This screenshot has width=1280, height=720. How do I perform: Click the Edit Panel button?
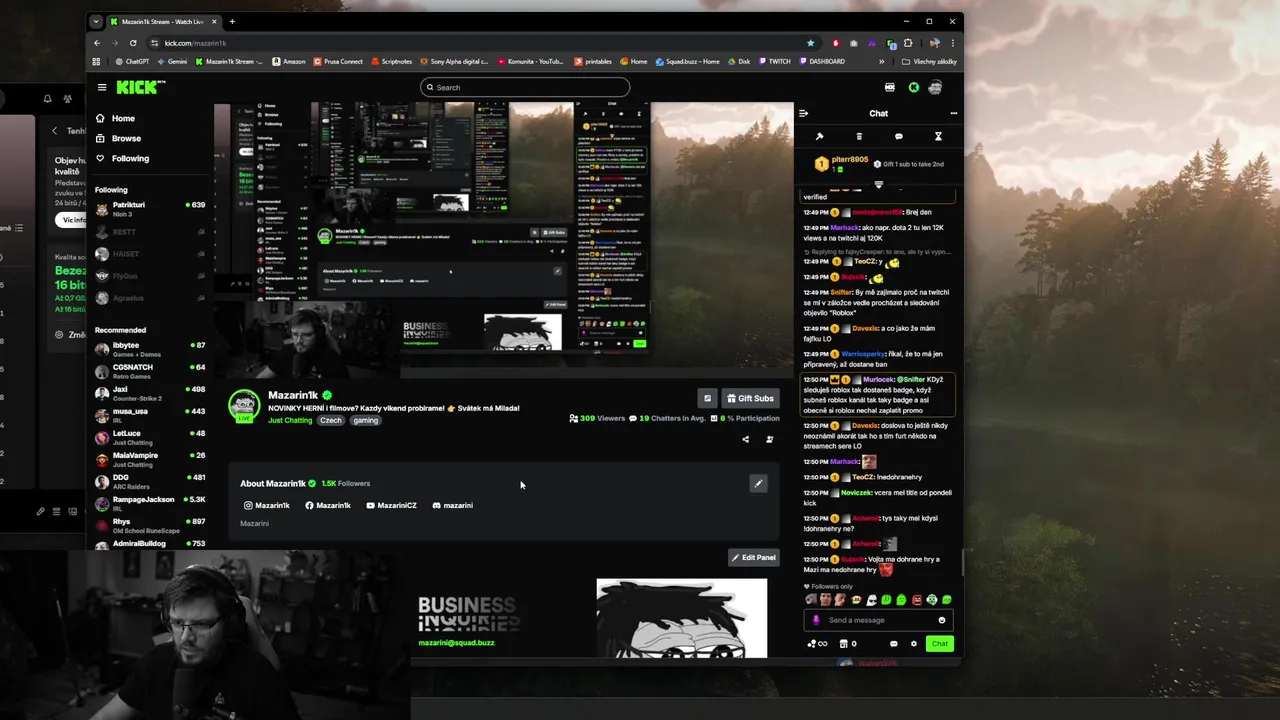(753, 557)
